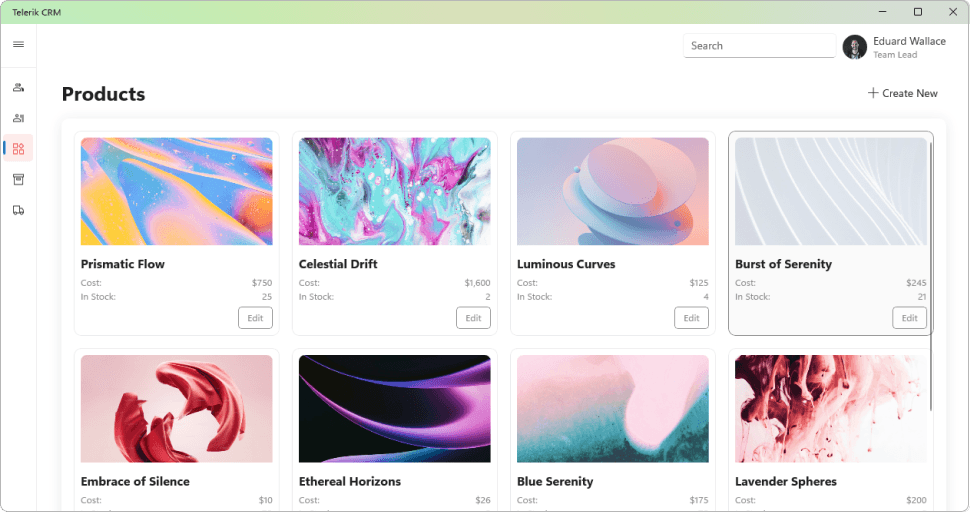Click the products list vertical scrollbar
Screen dimensions: 970x512
pyautogui.click(x=930, y=275)
